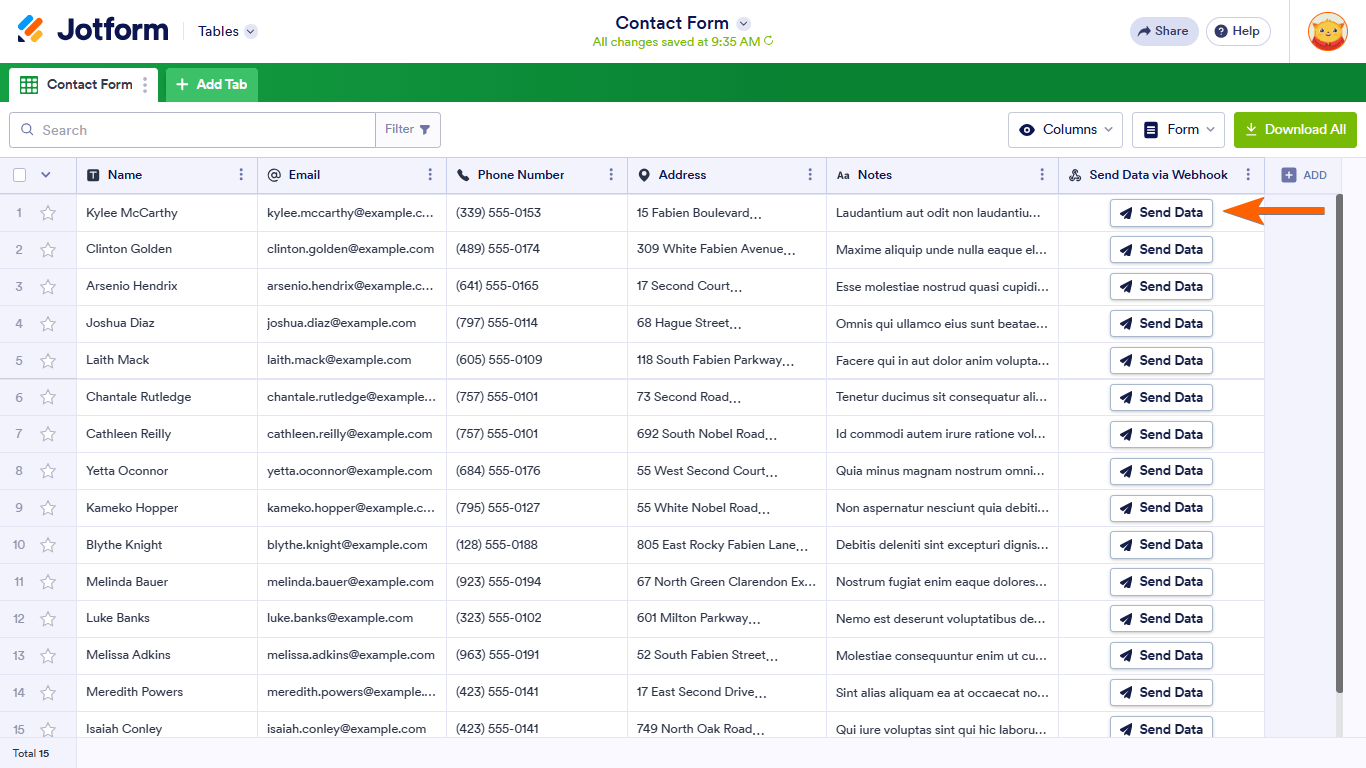Click the vertical table scrollbar

[x=1340, y=440]
